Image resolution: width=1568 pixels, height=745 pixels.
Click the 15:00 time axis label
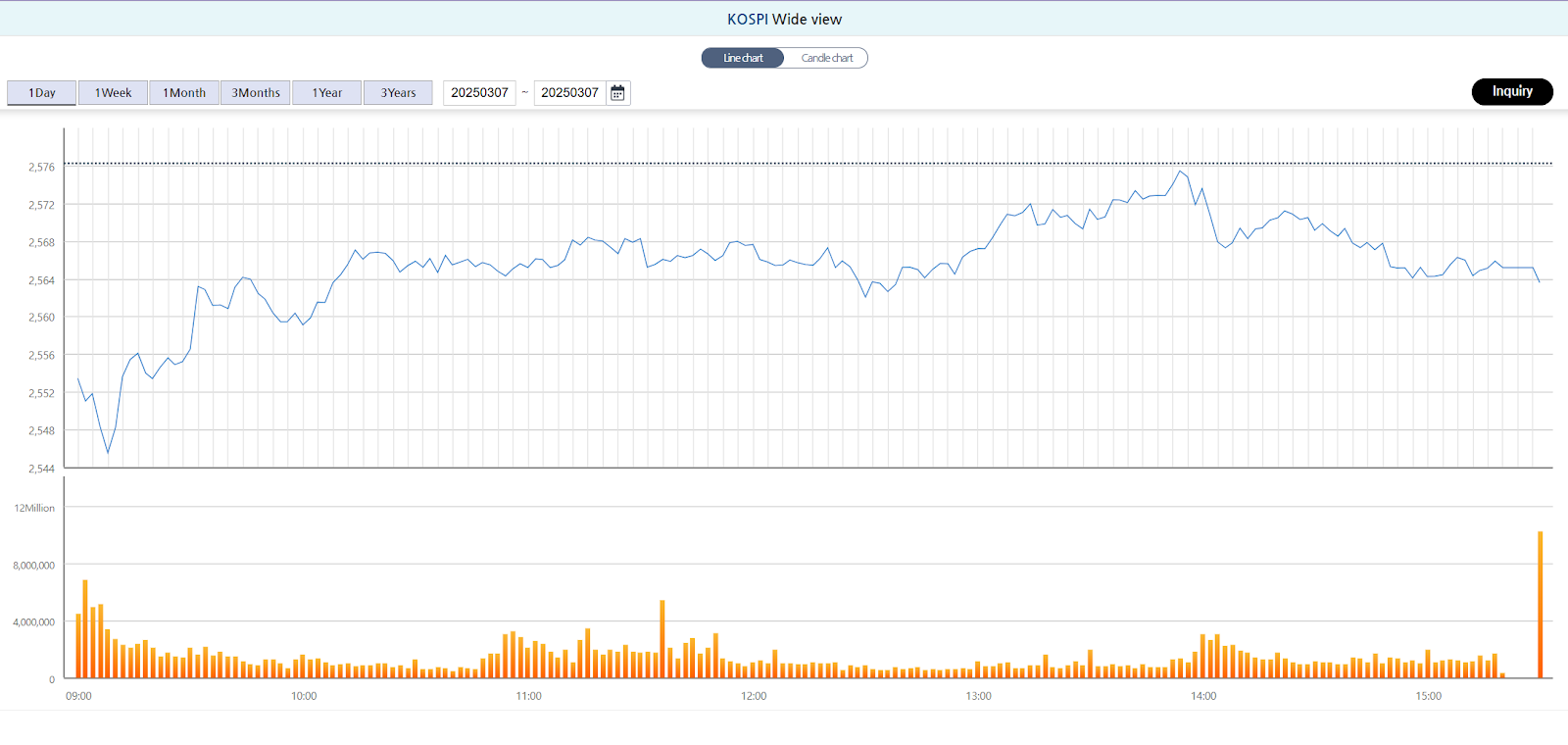1429,696
